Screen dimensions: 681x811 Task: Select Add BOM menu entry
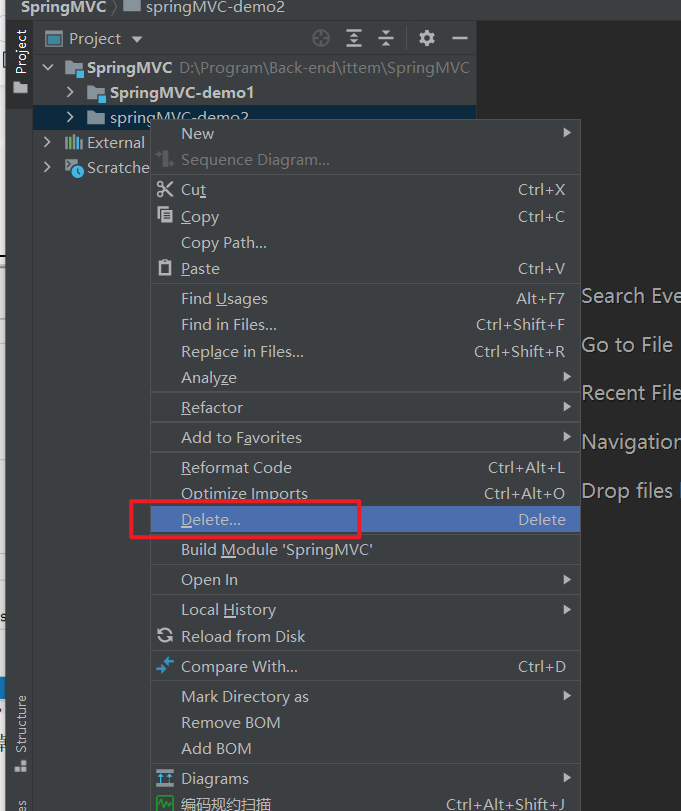[x=365, y=748]
